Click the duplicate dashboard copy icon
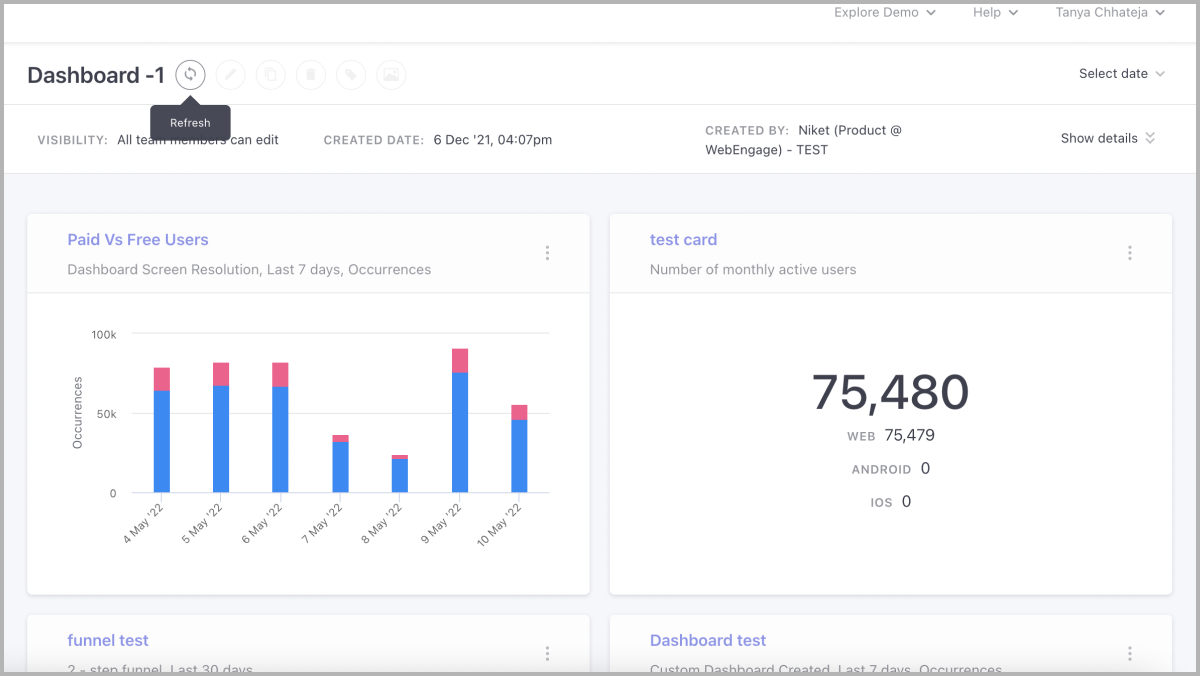The image size is (1200, 676). tap(271, 75)
